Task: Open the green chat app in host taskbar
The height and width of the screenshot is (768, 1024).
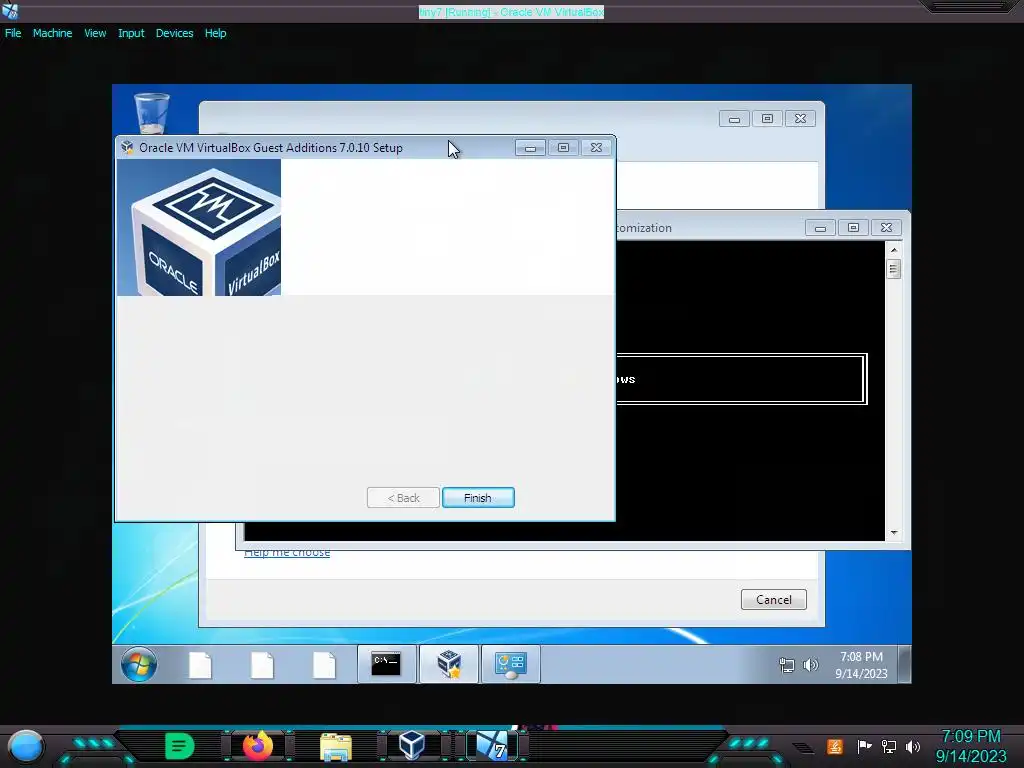Action: [180, 746]
